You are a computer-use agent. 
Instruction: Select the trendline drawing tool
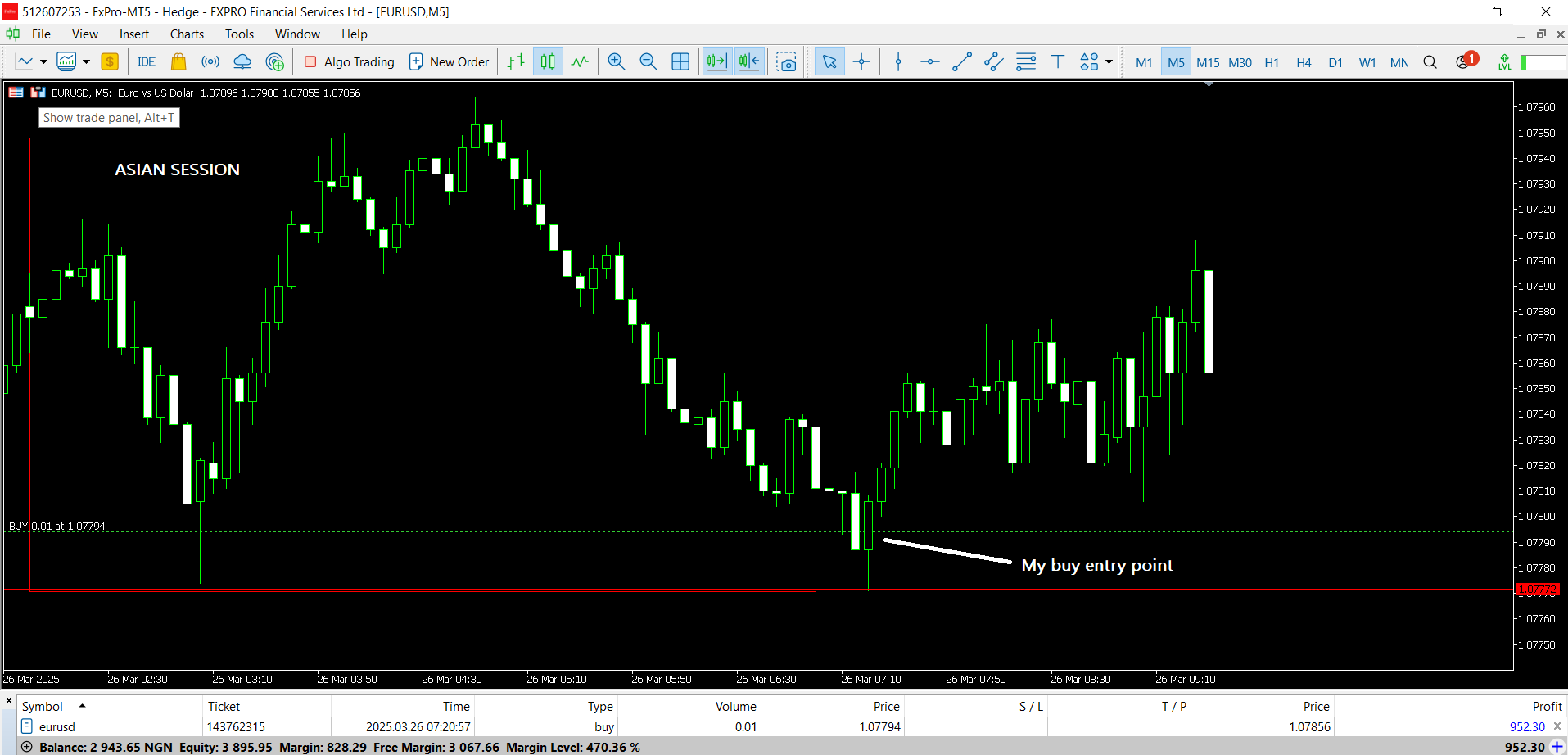(962, 62)
